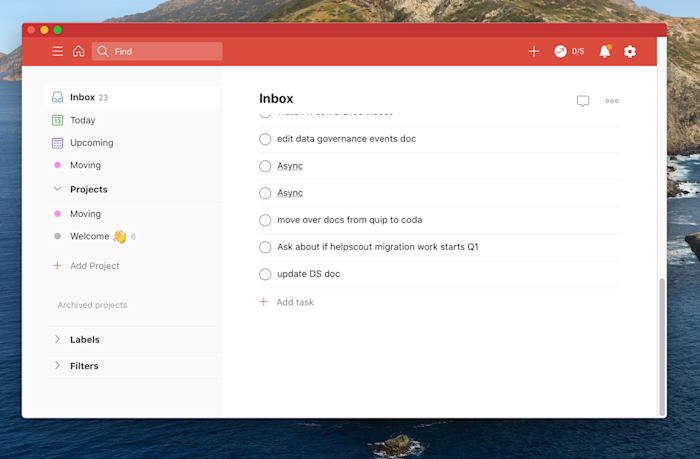This screenshot has width=700, height=459.
Task: Open edit data governance events doc text
Action: (346, 139)
